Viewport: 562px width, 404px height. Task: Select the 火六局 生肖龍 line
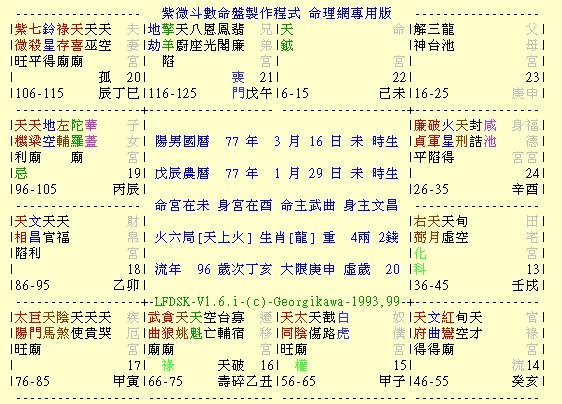[x=276, y=237]
